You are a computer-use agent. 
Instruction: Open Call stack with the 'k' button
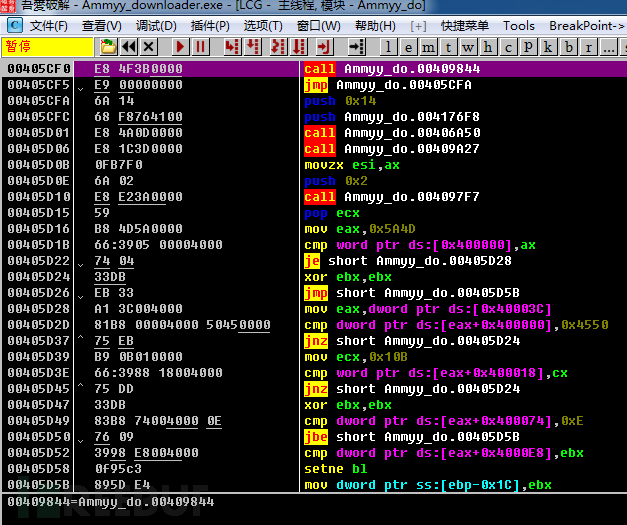point(548,47)
